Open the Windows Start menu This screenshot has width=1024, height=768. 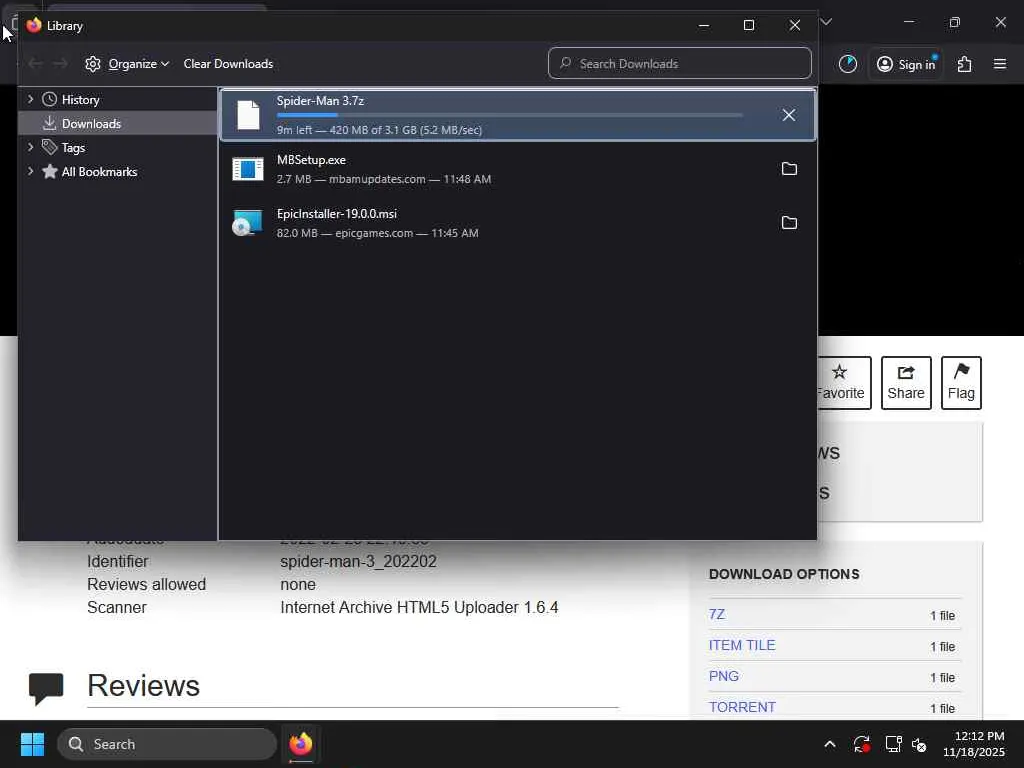(32, 744)
